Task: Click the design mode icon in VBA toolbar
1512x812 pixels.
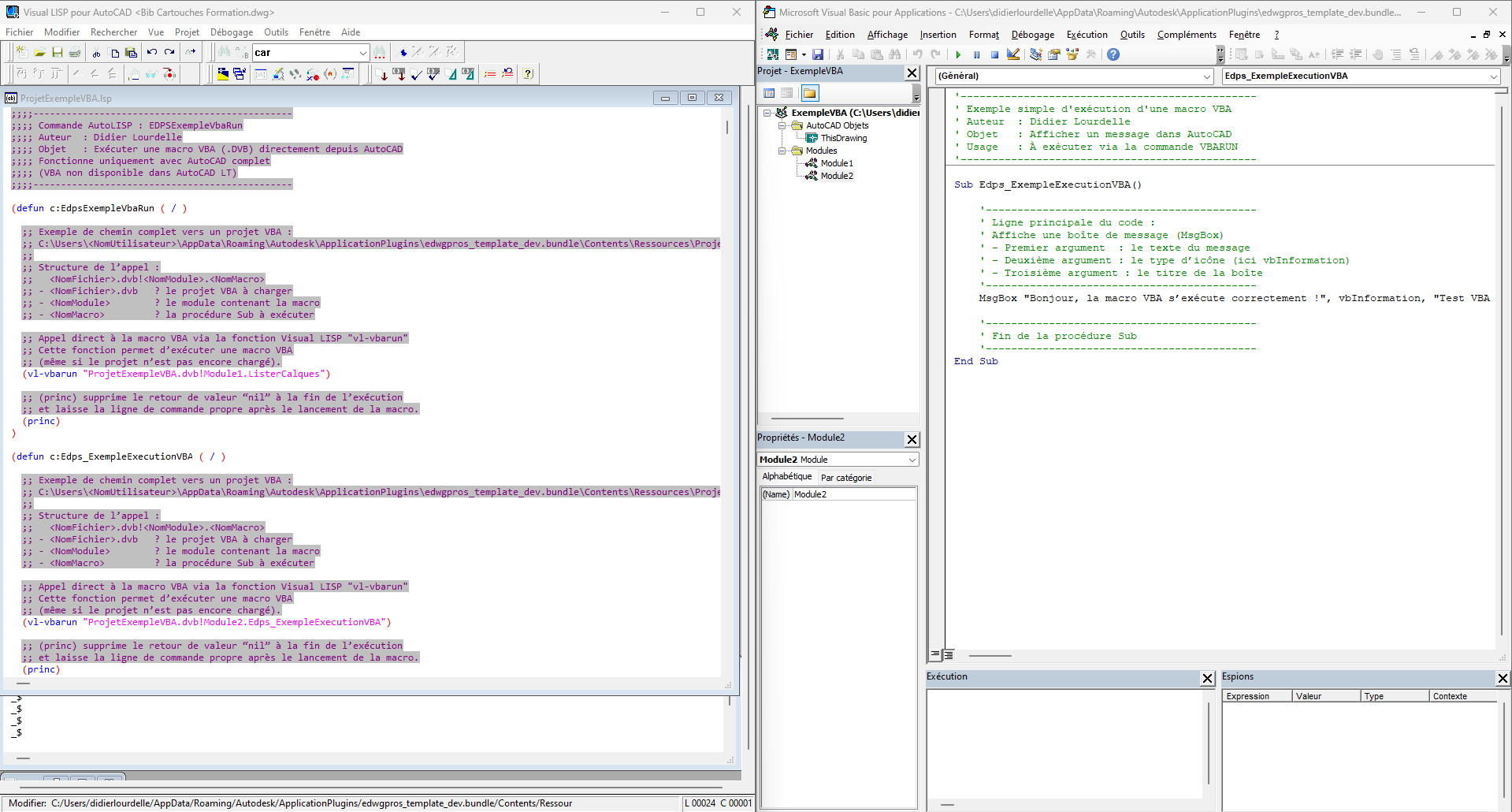Action: (x=1013, y=54)
